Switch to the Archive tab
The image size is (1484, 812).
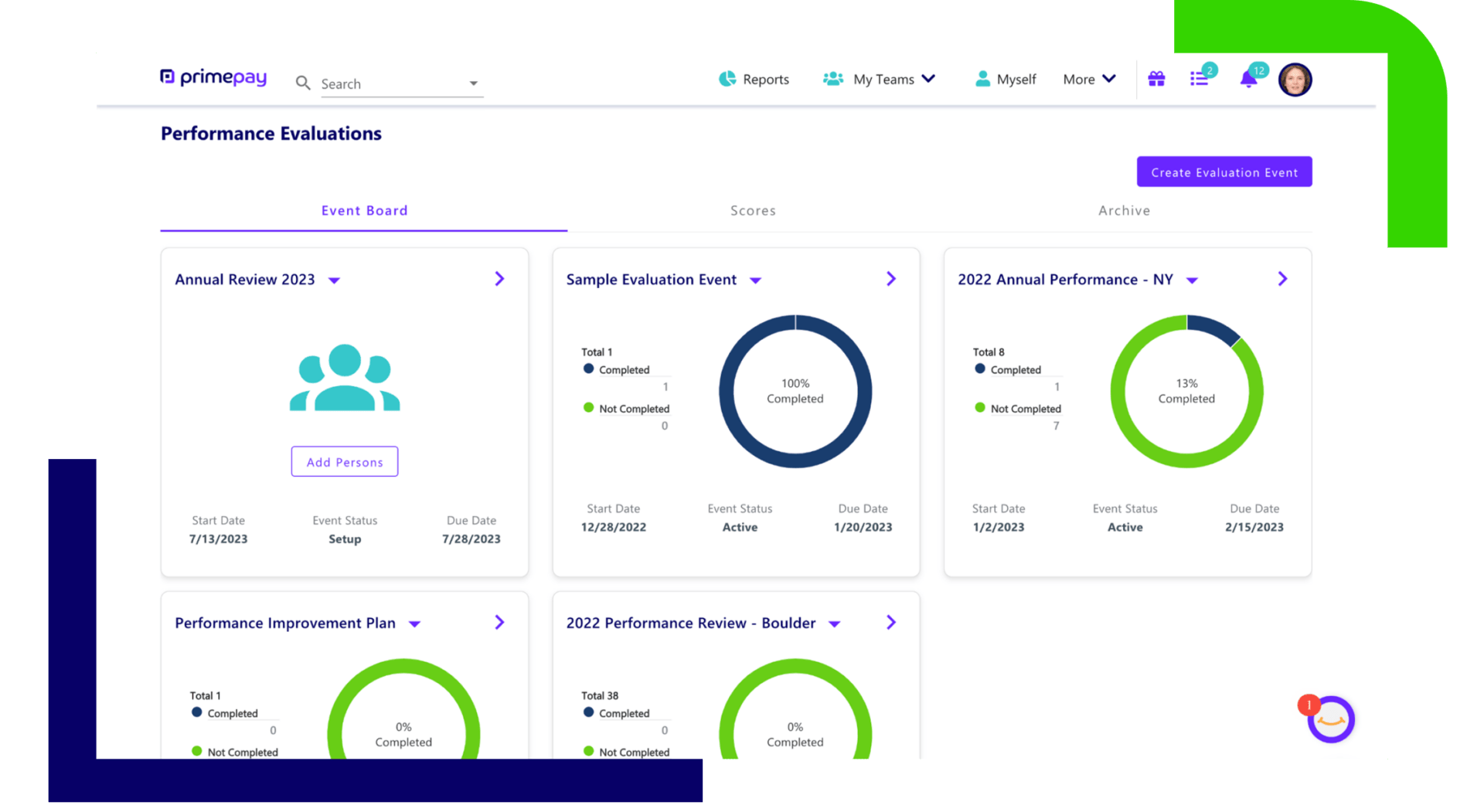(x=1125, y=210)
